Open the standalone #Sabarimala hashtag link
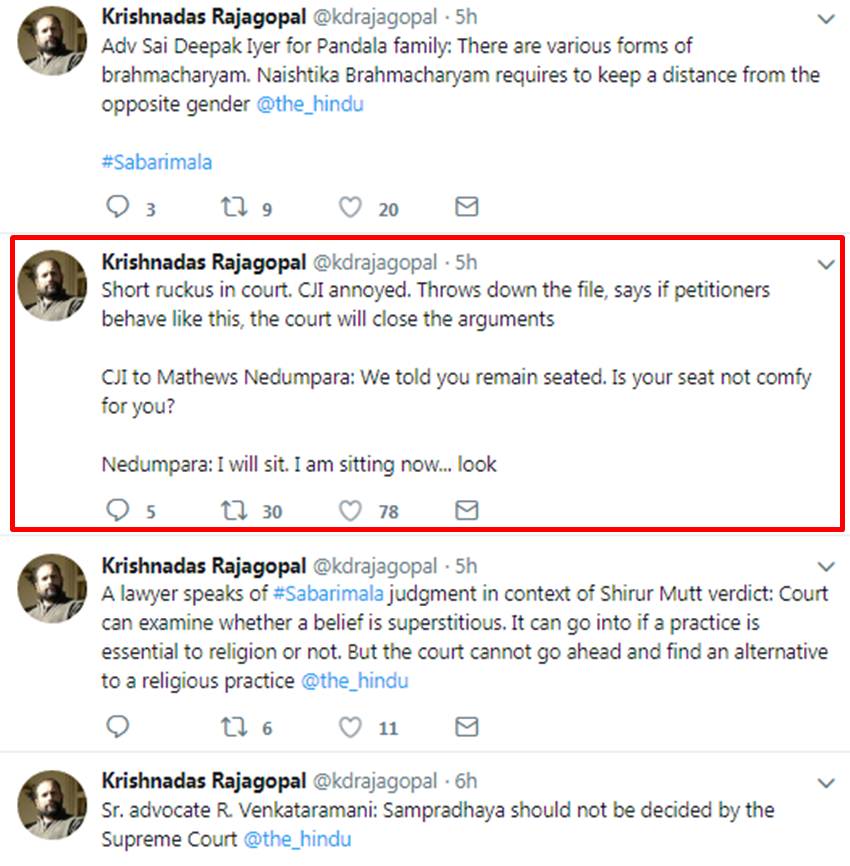 pyautogui.click(x=156, y=162)
